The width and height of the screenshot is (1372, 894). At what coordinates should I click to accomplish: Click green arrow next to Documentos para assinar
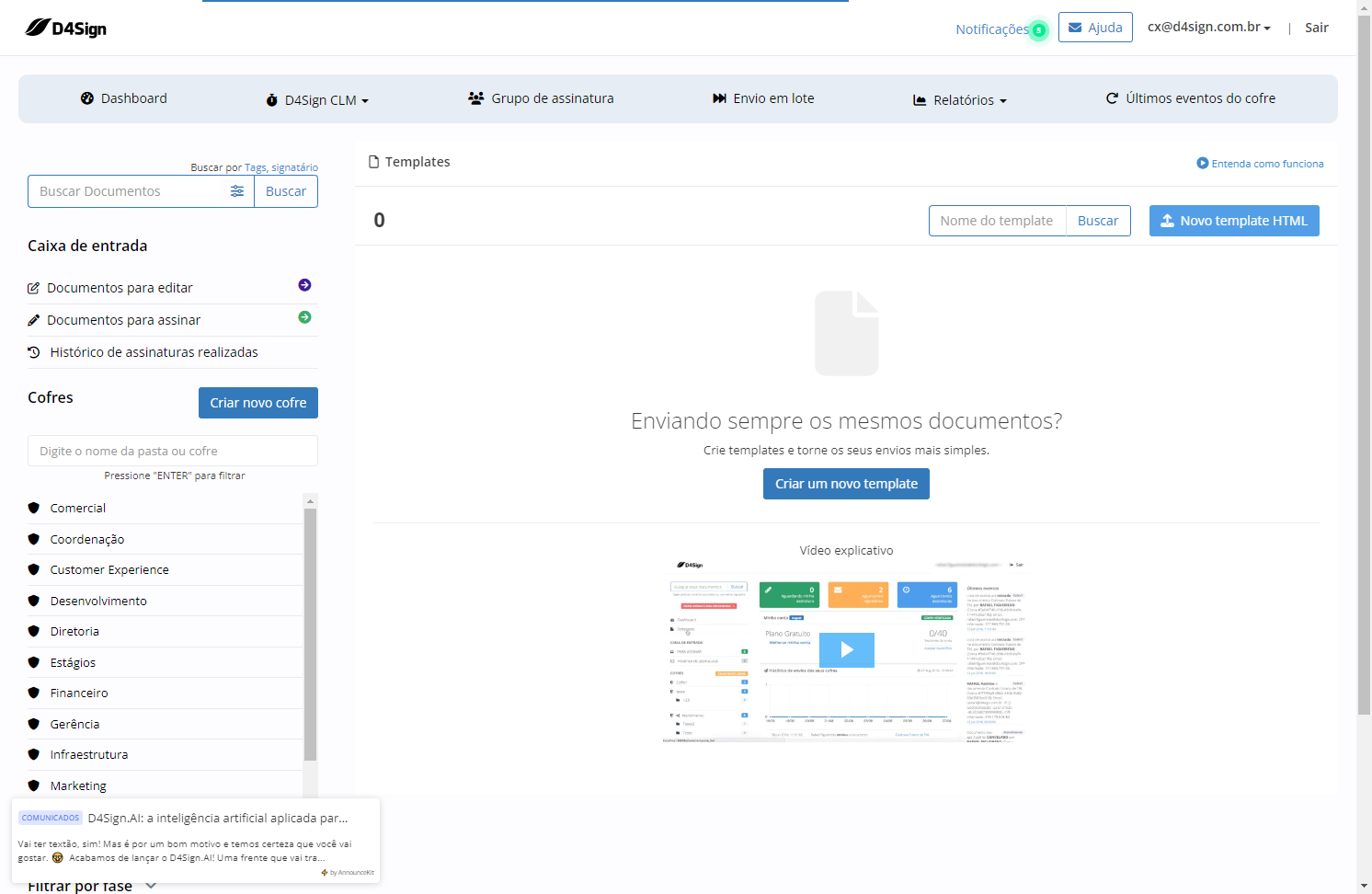coord(304,317)
